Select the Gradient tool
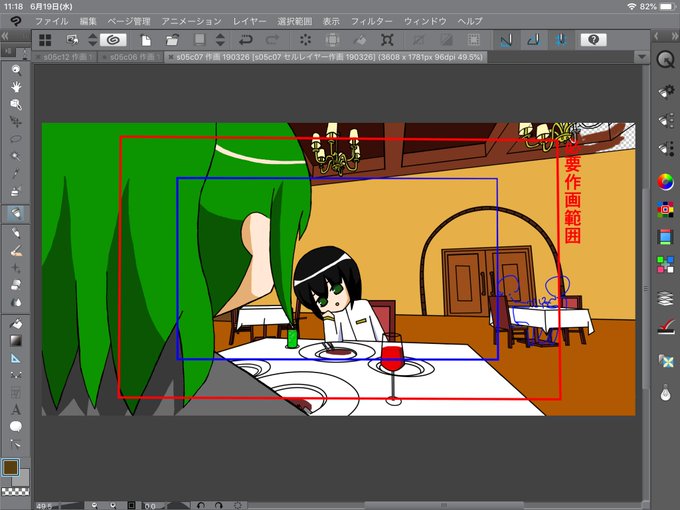Viewport: 680px width, 510px height. (16, 341)
